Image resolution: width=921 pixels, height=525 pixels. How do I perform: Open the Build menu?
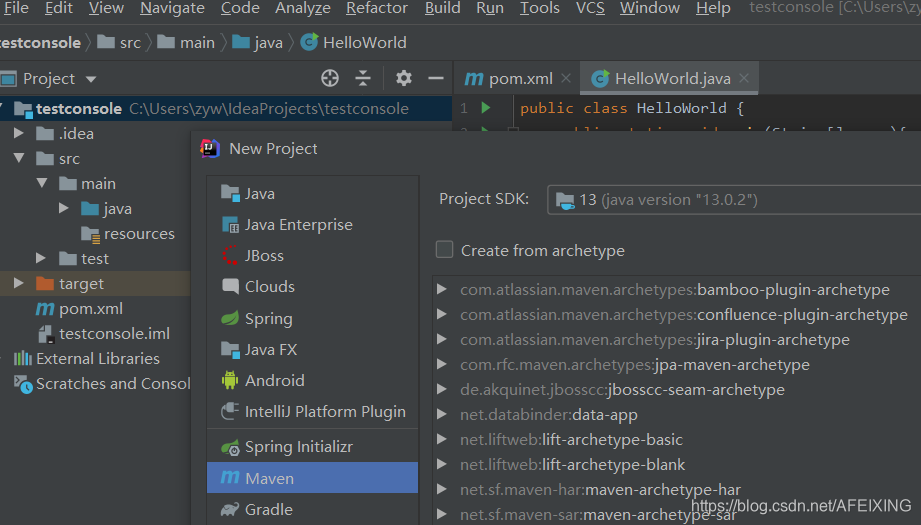[442, 8]
